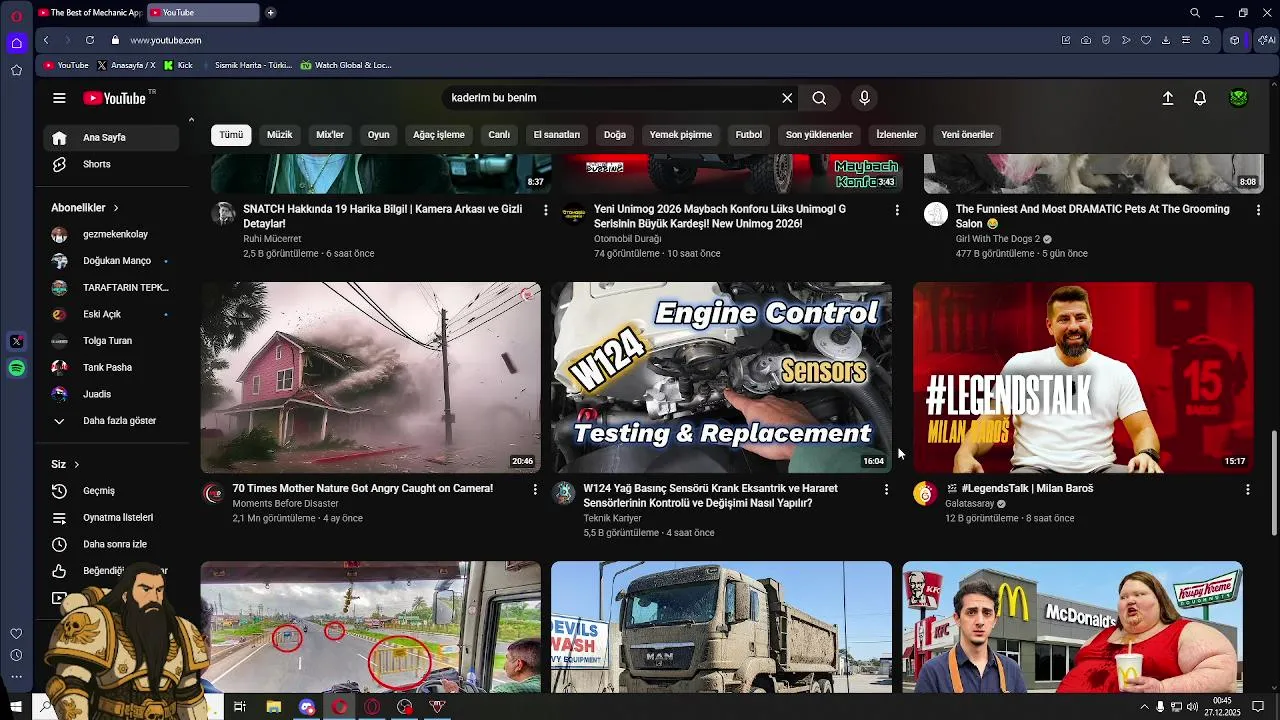Screen dimensions: 1280x720
Task: Select the Oyun filter chip
Action: (378, 135)
